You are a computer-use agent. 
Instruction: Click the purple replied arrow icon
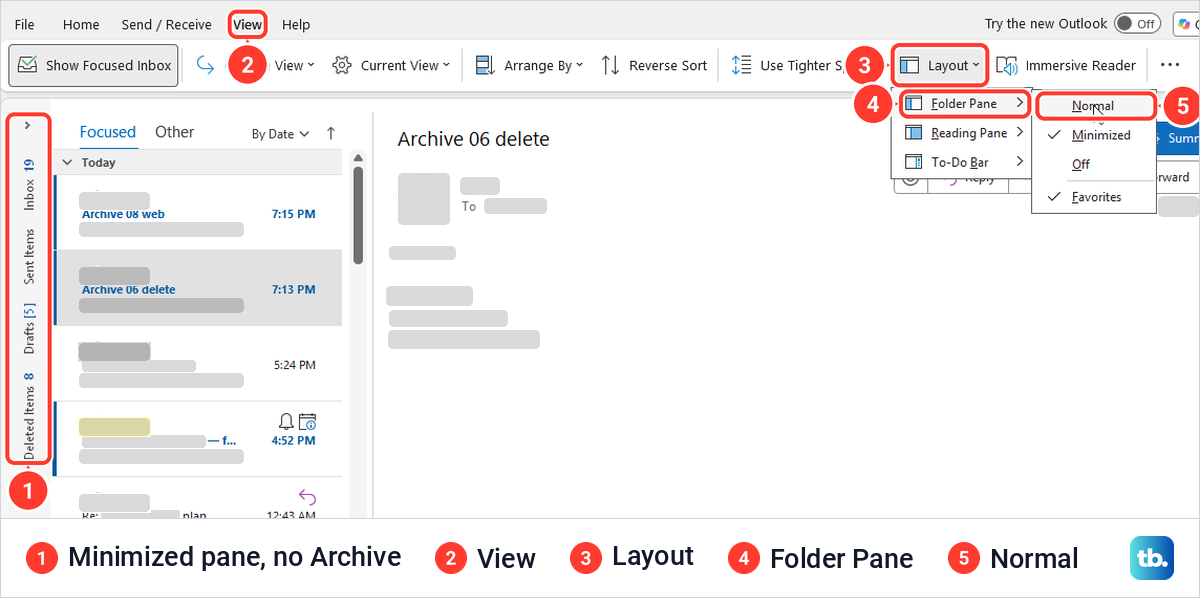307,496
